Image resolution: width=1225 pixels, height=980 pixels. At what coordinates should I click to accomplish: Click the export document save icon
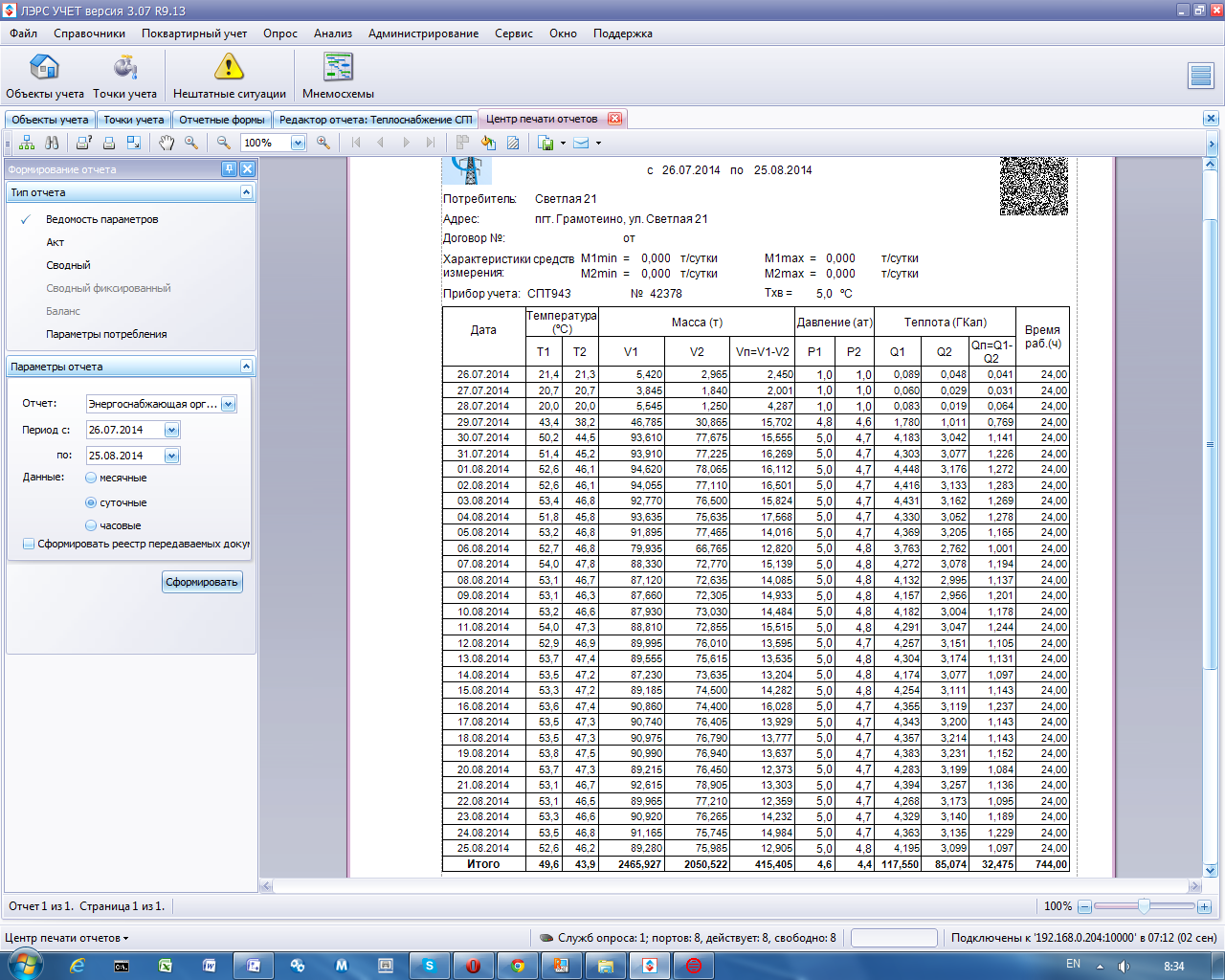tap(546, 143)
